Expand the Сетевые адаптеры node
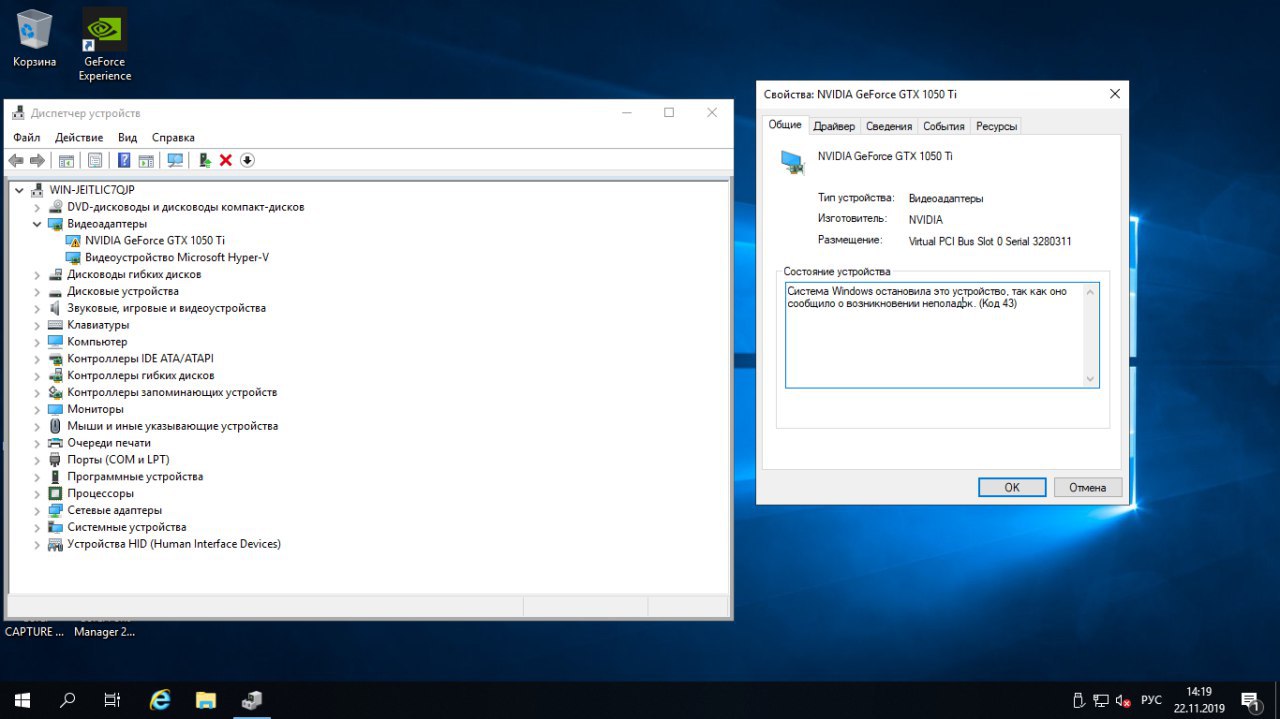The width and height of the screenshot is (1280, 719). 37,510
